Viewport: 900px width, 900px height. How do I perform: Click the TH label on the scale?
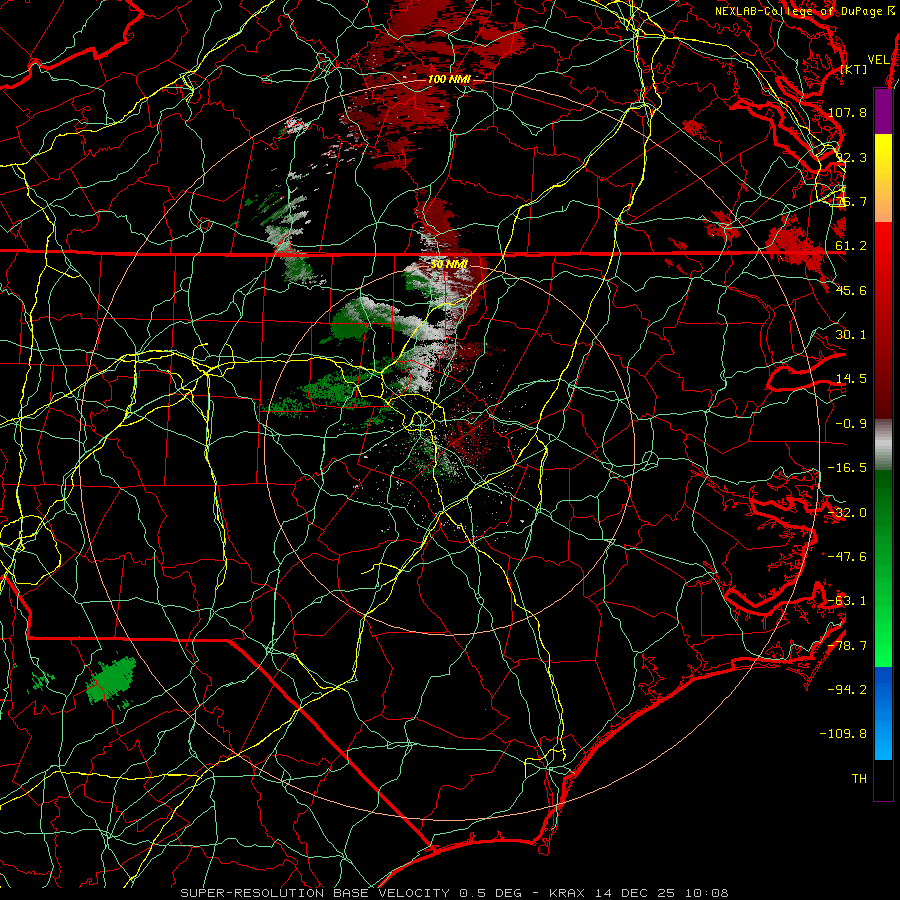coord(859,779)
